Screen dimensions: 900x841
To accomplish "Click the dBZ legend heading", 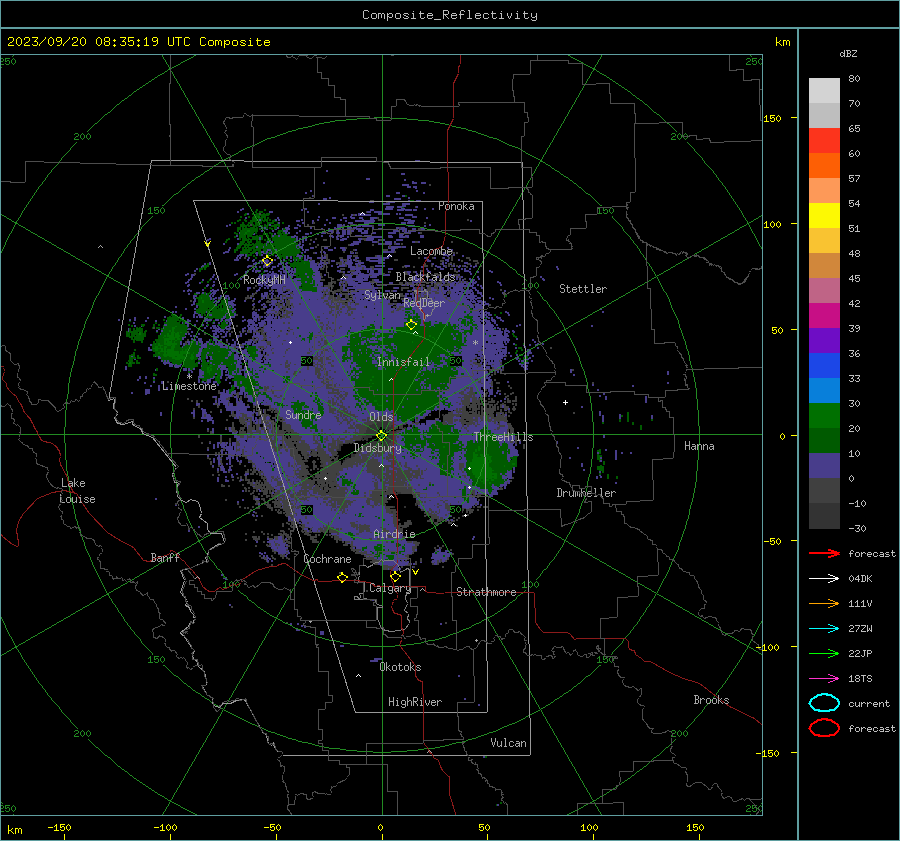I will (x=848, y=53).
